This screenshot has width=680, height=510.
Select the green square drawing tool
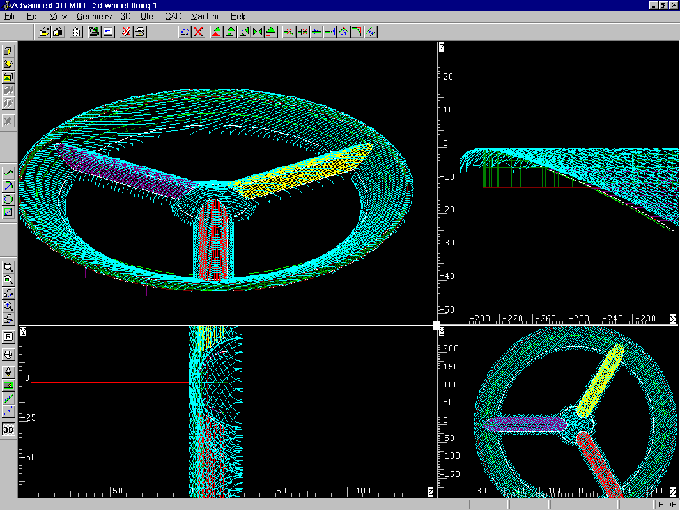8,212
